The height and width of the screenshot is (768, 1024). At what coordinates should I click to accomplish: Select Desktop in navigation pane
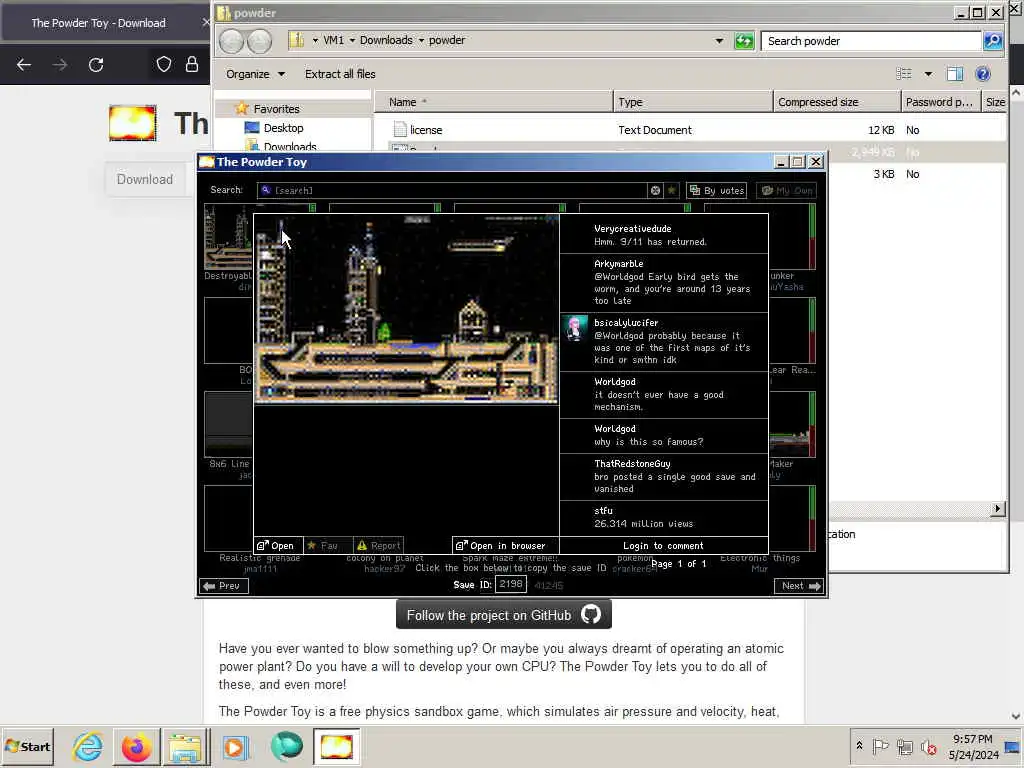pyautogui.click(x=283, y=128)
